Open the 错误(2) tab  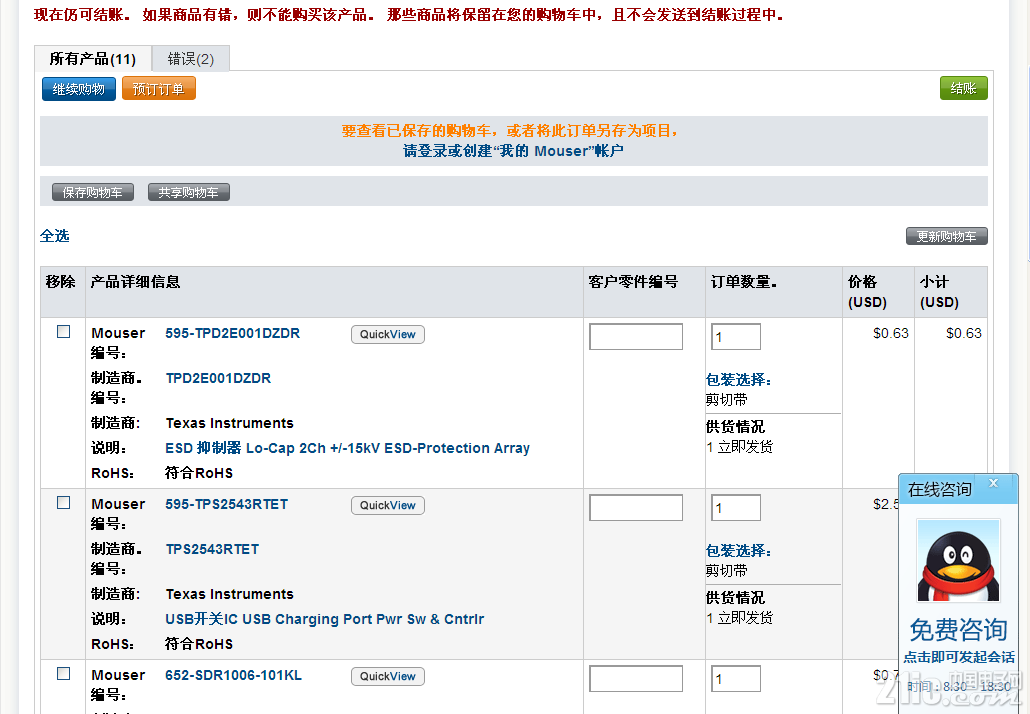190,58
